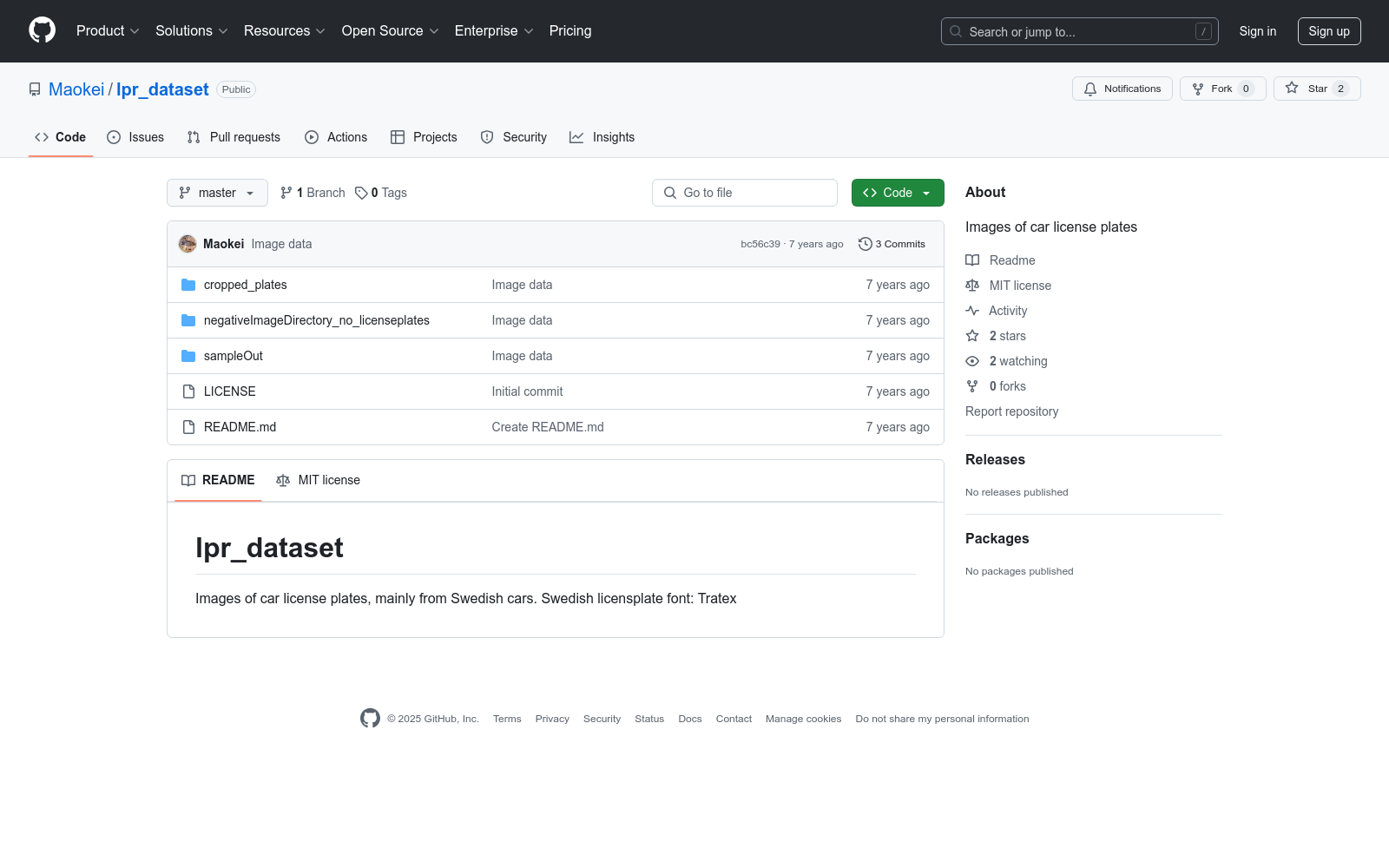Click the 'Create README.md' commit message
Image resolution: width=1389 pixels, height=868 pixels.
tap(548, 427)
